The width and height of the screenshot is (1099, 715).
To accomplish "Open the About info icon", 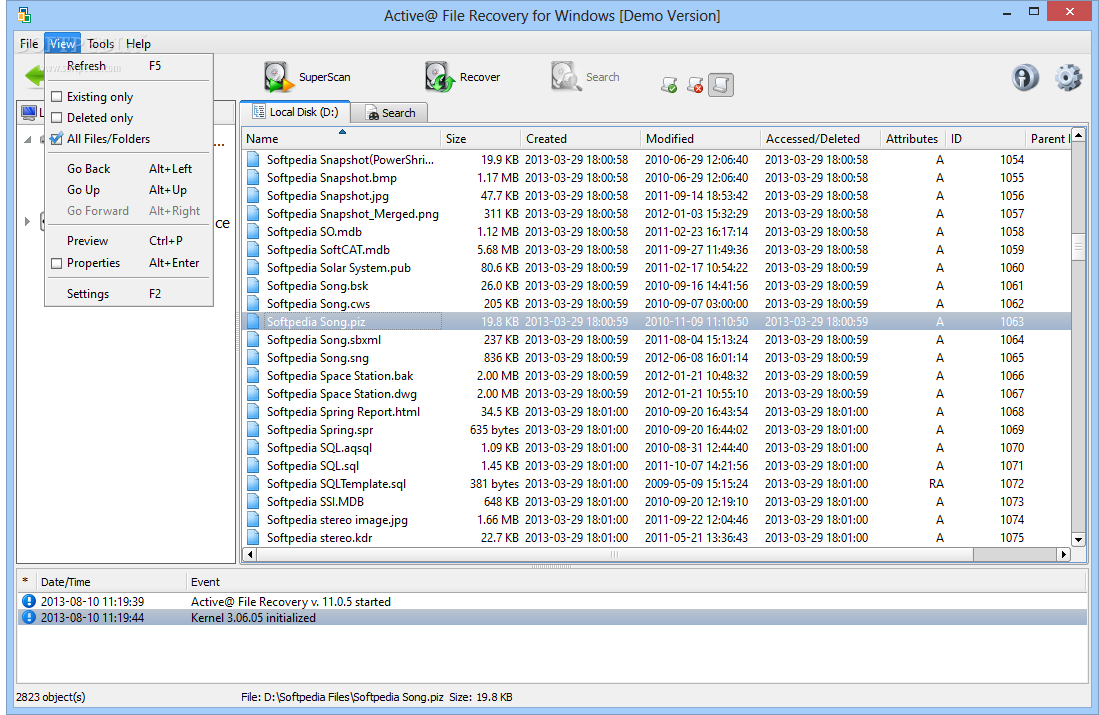I will click(x=1025, y=77).
